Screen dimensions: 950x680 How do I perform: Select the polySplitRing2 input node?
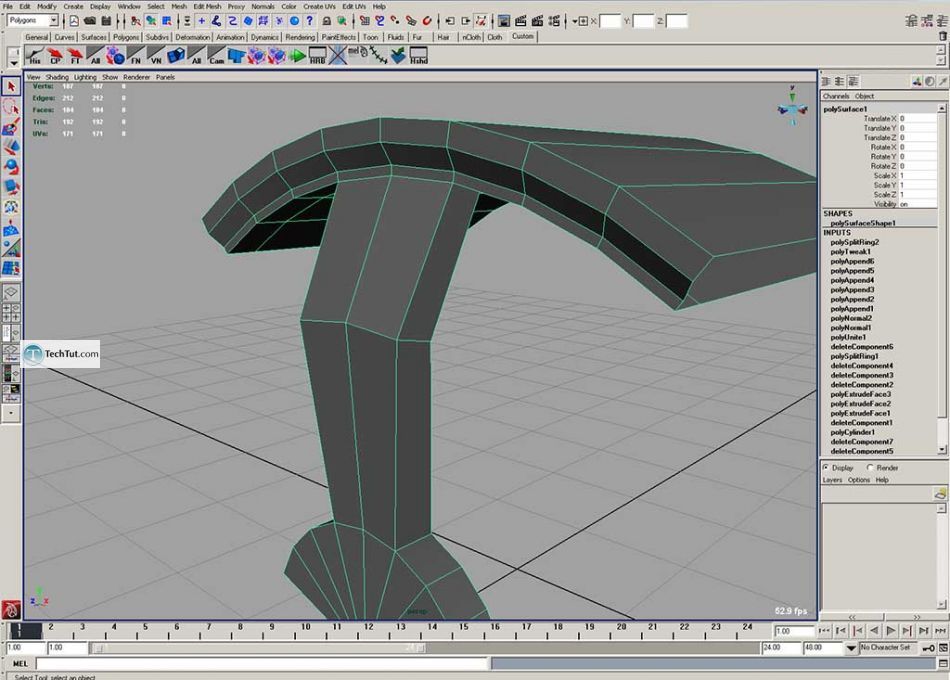(x=854, y=242)
